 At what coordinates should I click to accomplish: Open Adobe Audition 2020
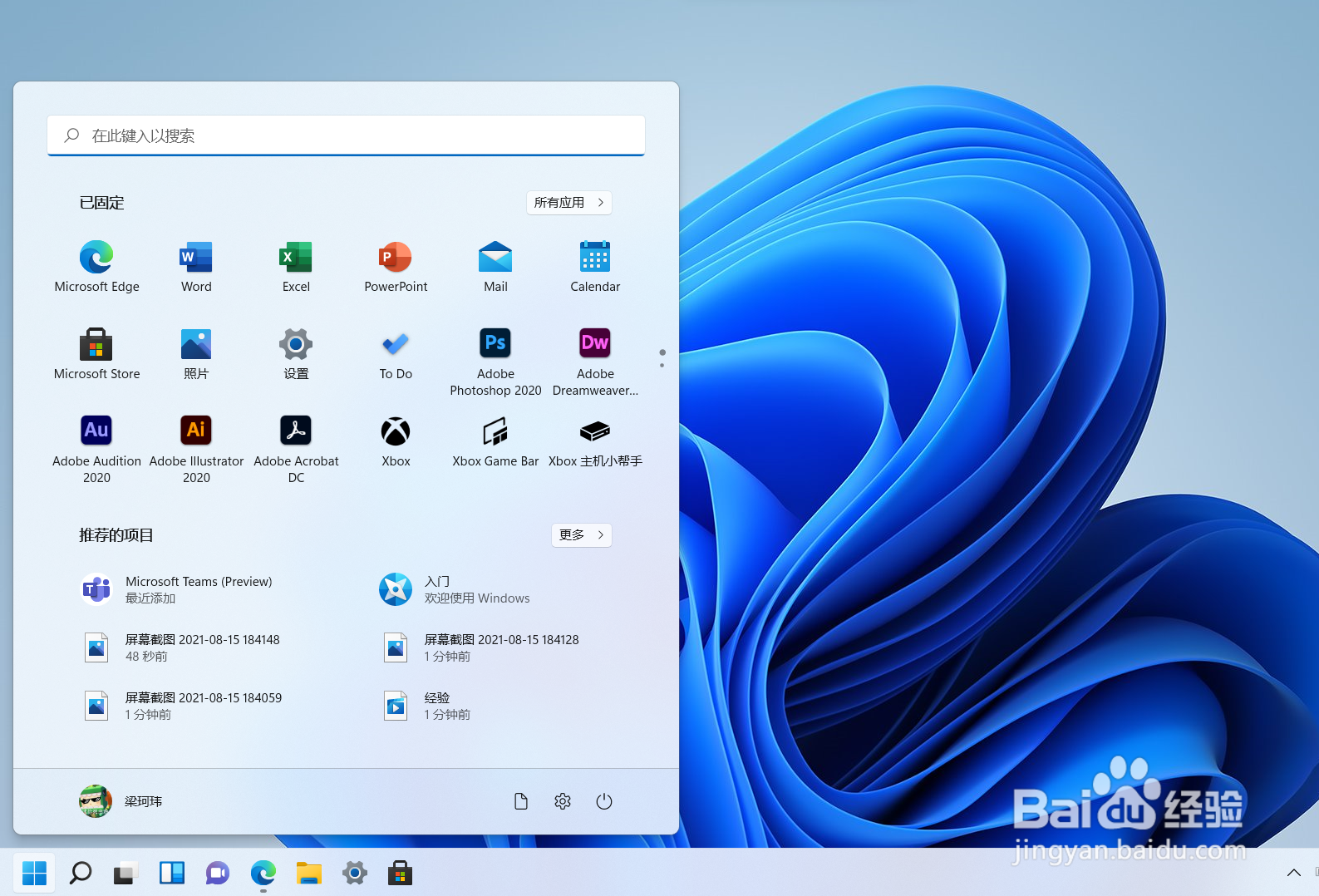click(96, 450)
